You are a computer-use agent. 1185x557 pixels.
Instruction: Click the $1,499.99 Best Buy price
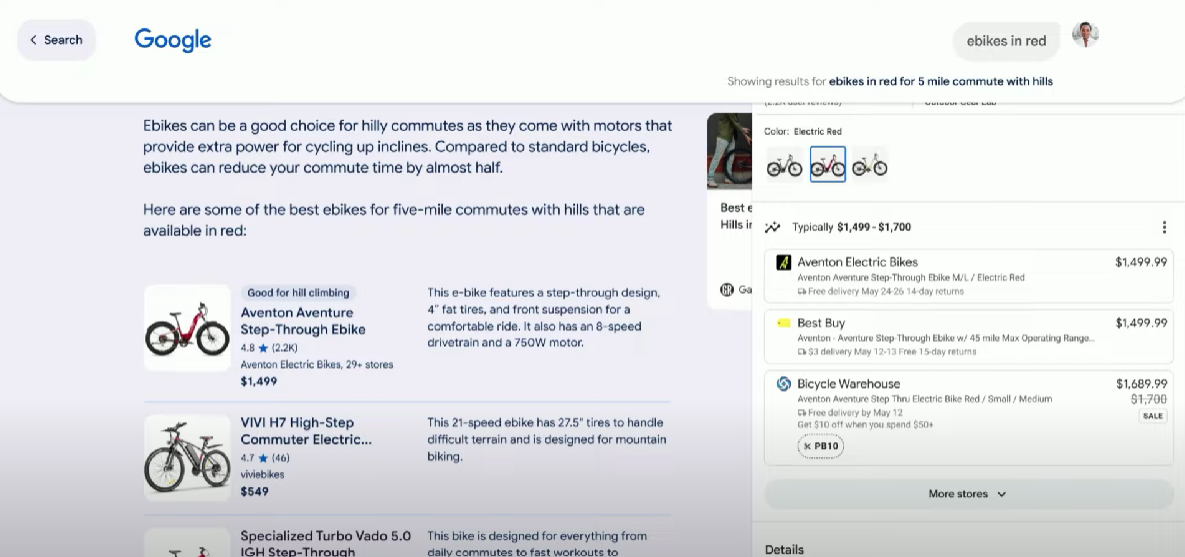(x=1141, y=323)
